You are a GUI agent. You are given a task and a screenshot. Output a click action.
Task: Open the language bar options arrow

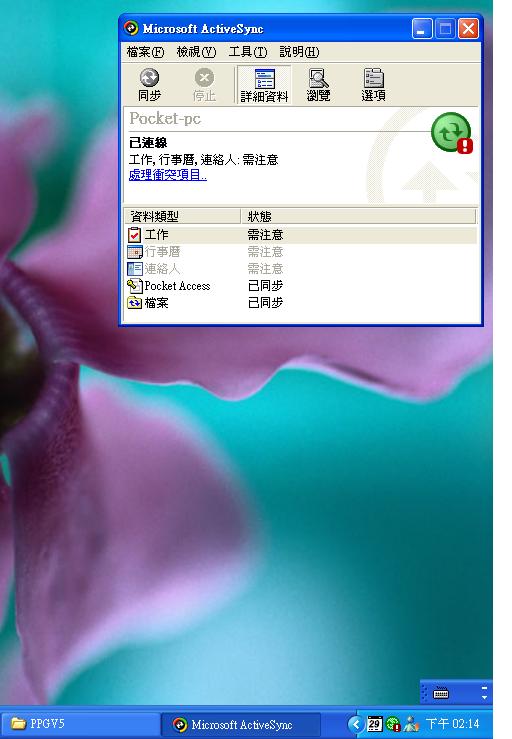[x=484, y=698]
